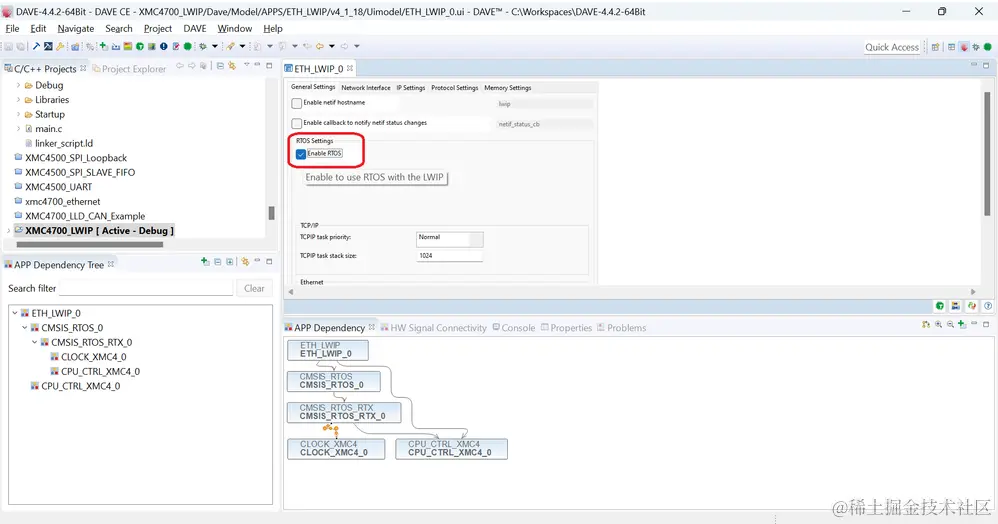
Task: Collapse CMSIS_RTOS_RTX_0 tree node
Action: [x=34, y=342]
